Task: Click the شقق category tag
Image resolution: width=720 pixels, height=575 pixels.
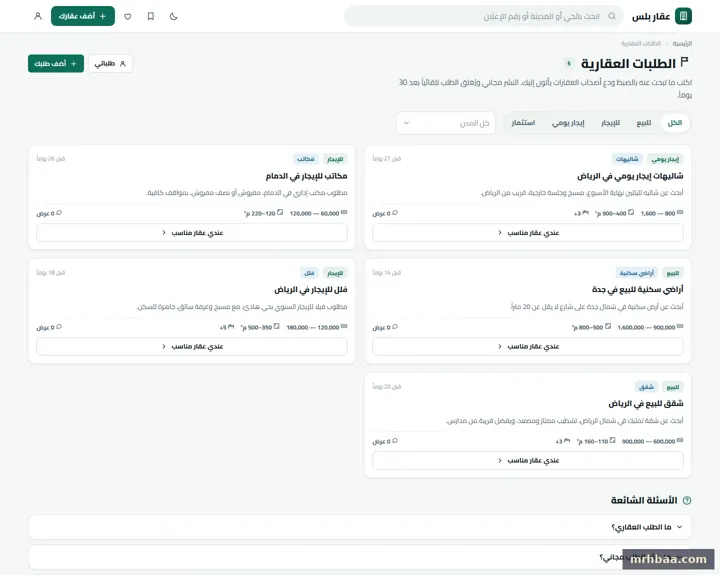Action: click(646, 387)
